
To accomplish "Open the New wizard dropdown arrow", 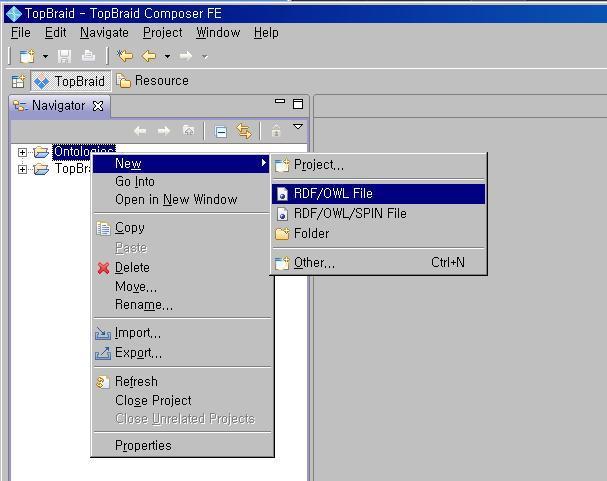I will pyautogui.click(x=45, y=56).
